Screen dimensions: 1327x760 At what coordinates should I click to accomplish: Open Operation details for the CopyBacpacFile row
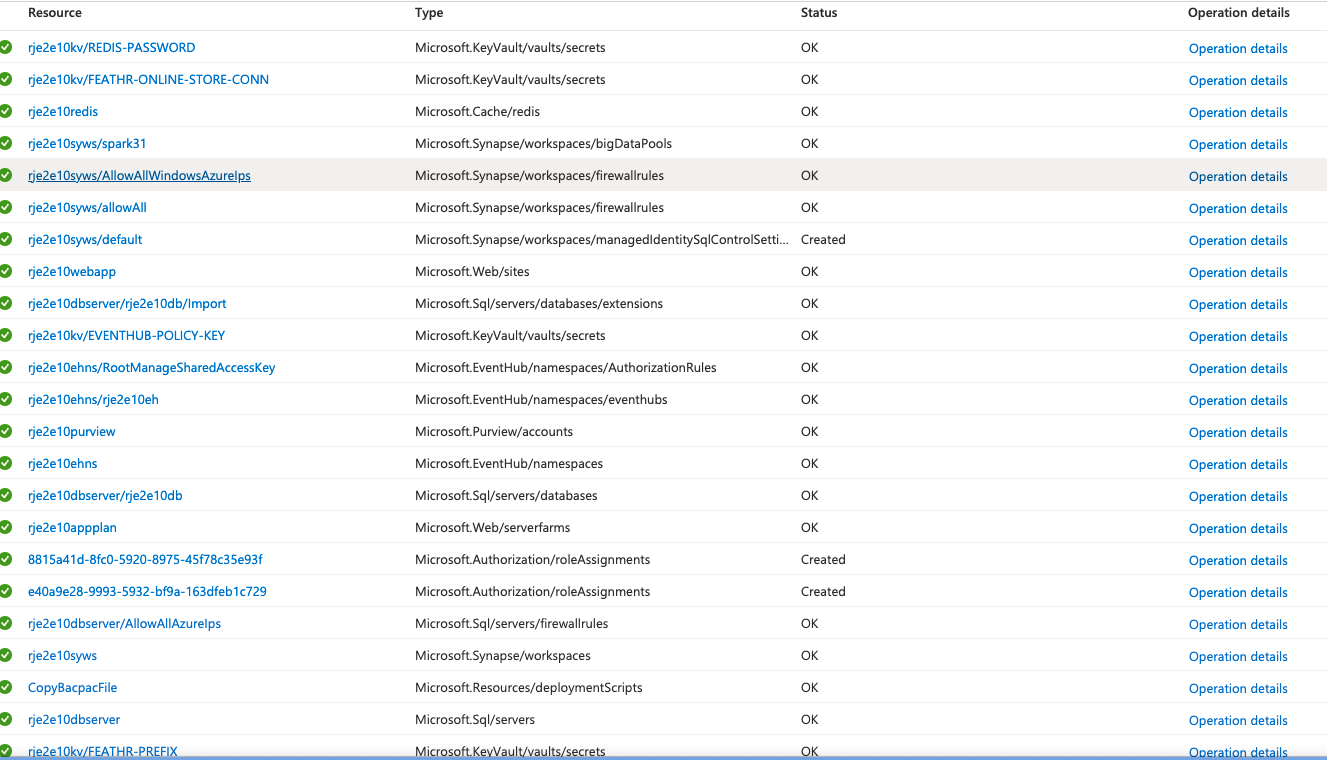(x=1237, y=689)
